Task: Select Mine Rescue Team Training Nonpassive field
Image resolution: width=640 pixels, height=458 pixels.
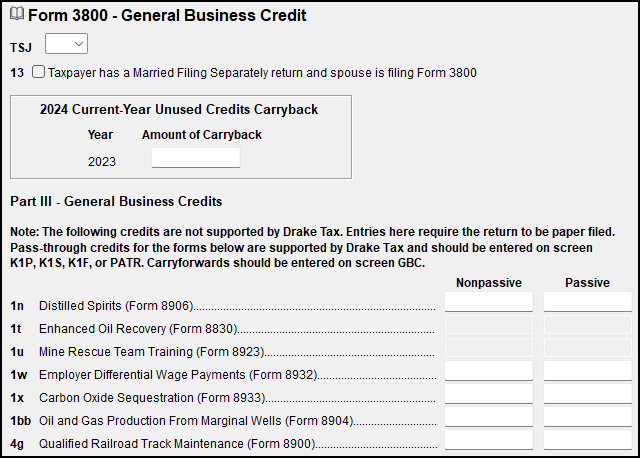Action: (489, 348)
